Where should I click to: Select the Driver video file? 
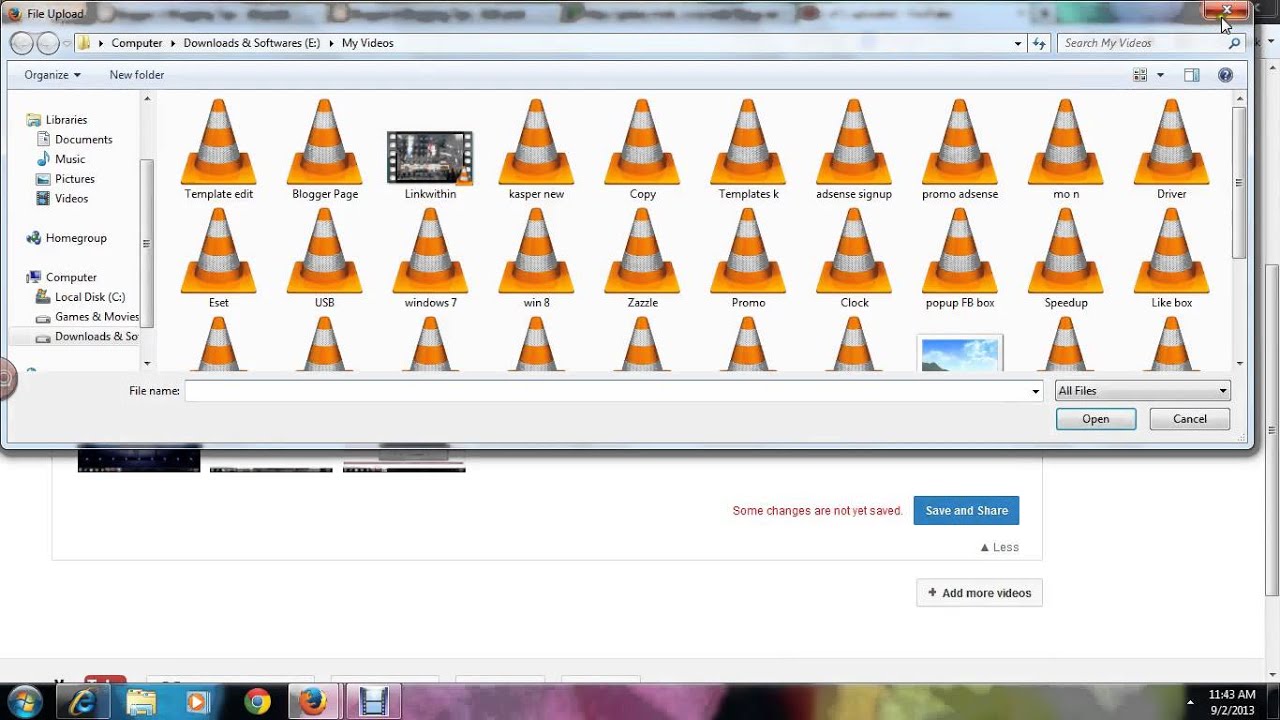click(x=1171, y=150)
